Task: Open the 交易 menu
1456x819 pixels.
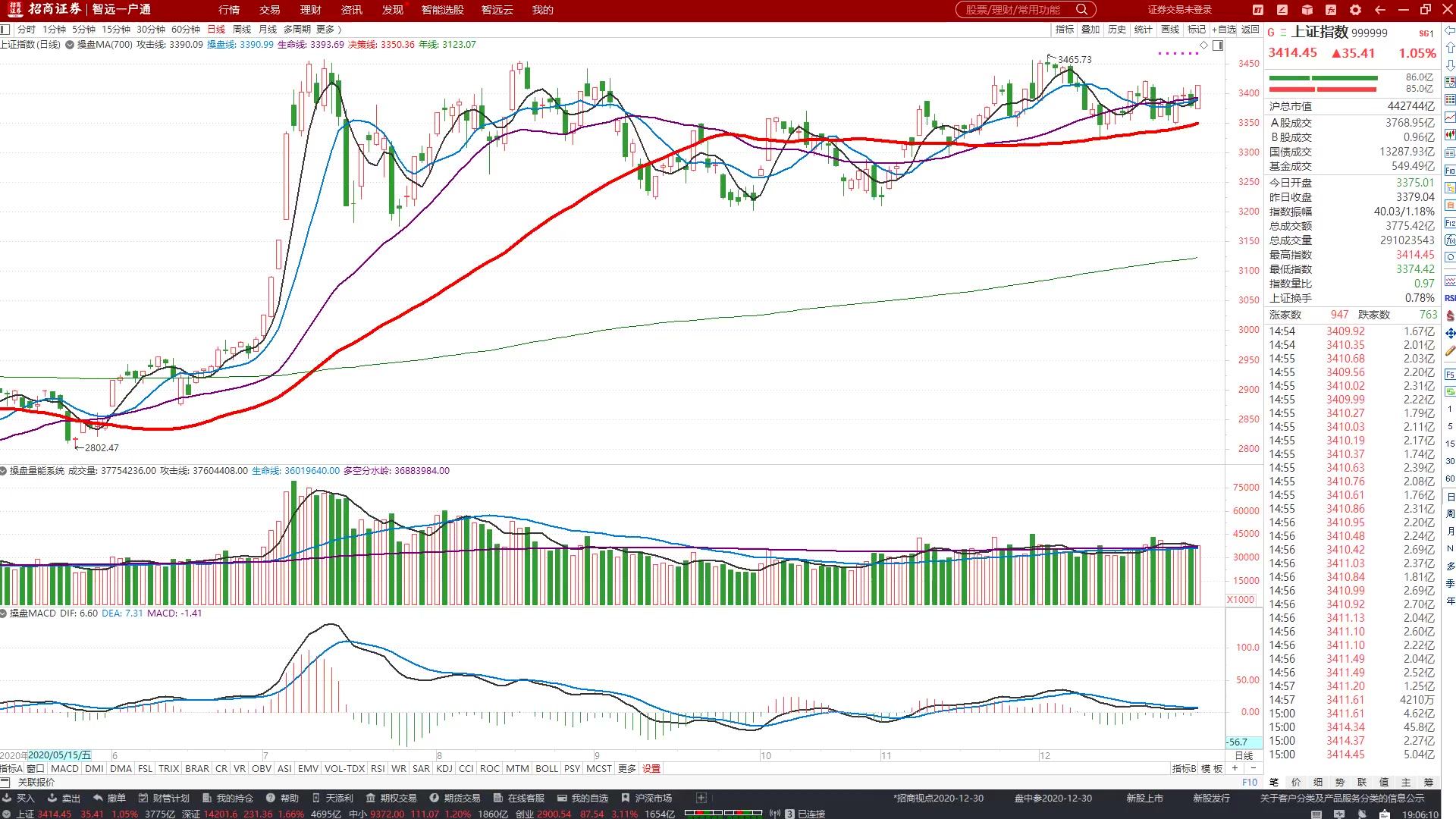Action: coord(269,10)
